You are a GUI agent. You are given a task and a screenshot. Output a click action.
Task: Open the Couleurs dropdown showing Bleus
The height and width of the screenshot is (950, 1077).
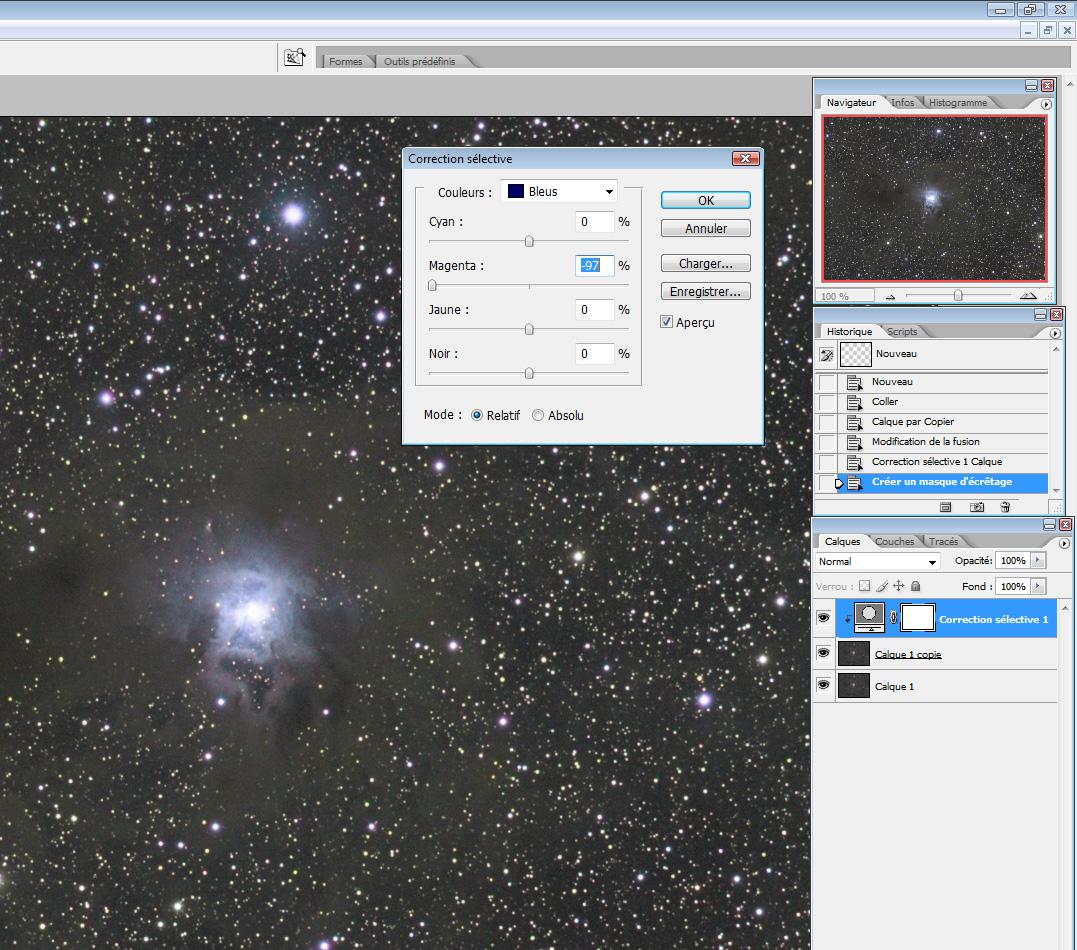(x=559, y=191)
